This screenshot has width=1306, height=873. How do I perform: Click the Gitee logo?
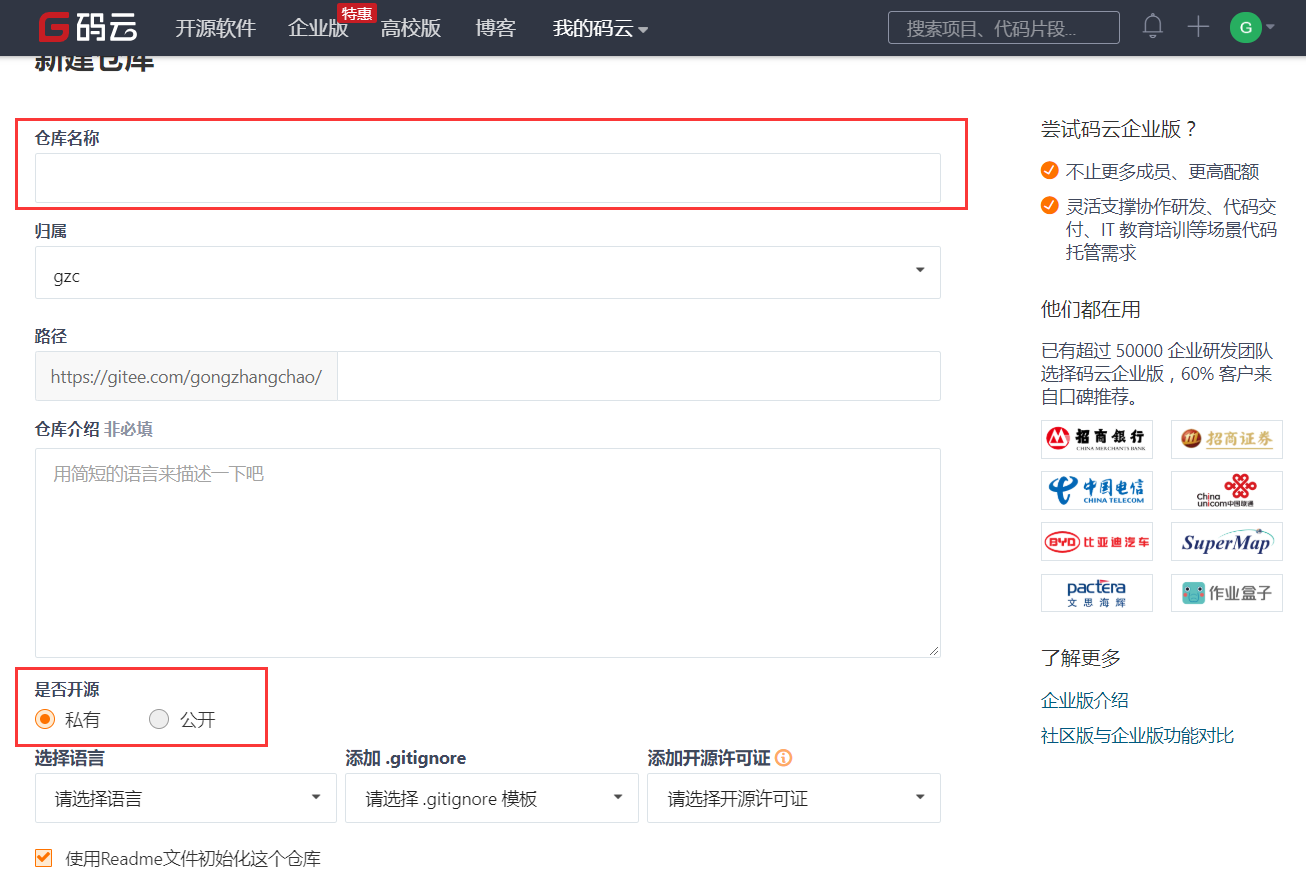pos(88,27)
